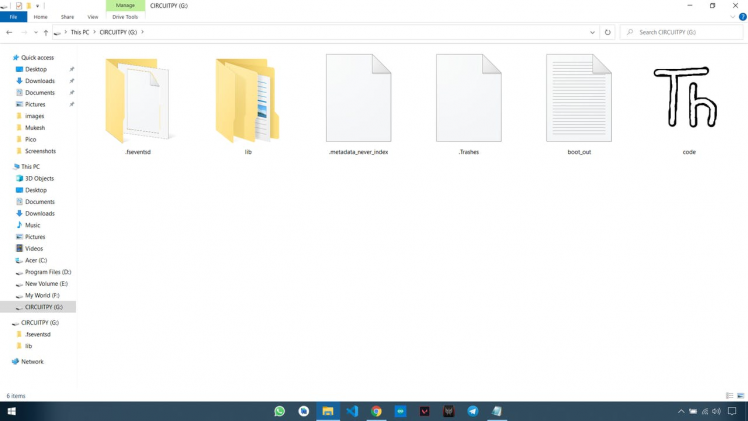Screen dimensions: 748x421
Task: Open Action Center notifications icon
Action: coord(732,411)
